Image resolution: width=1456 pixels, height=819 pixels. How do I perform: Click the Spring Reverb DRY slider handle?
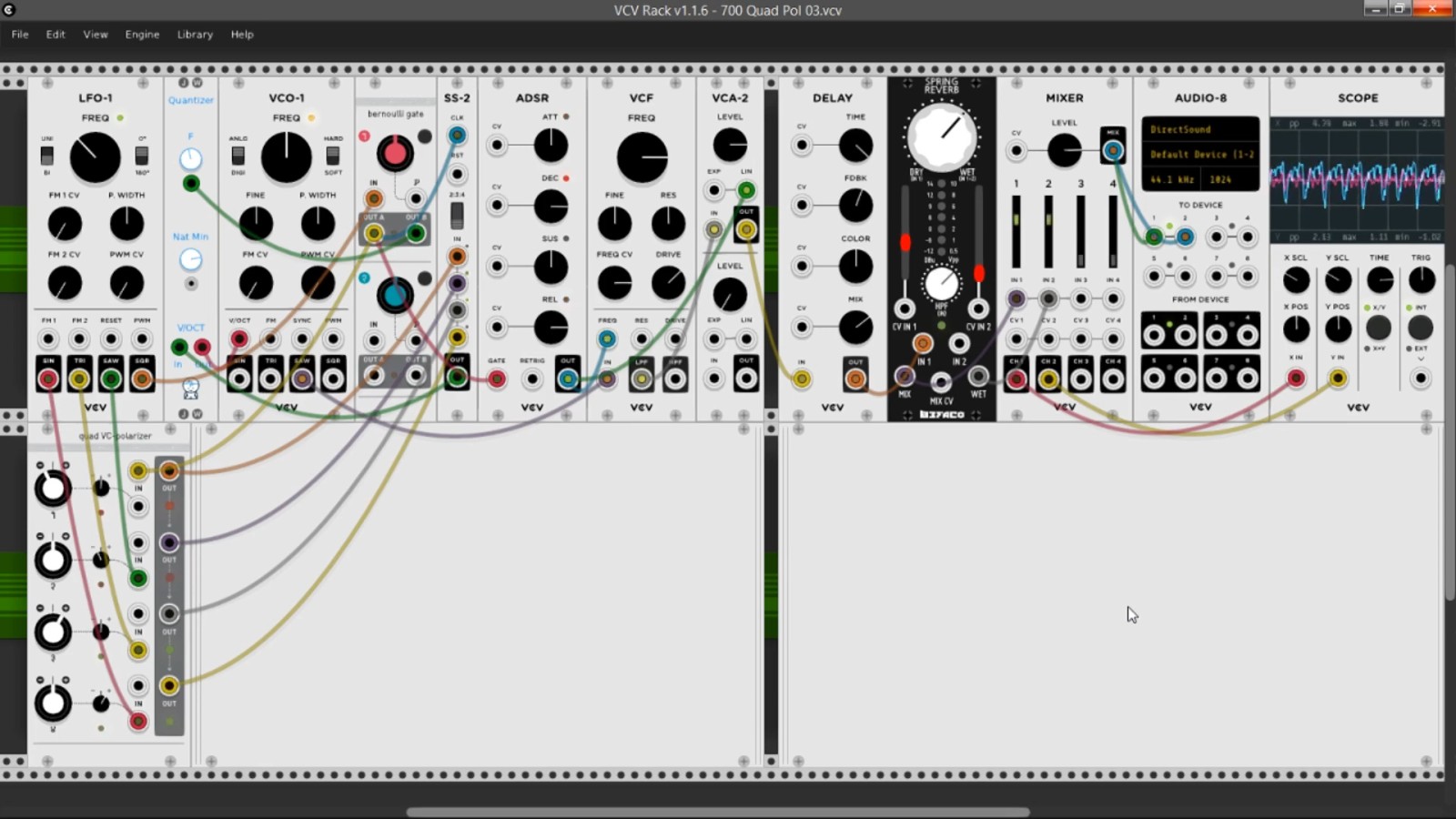coord(905,243)
